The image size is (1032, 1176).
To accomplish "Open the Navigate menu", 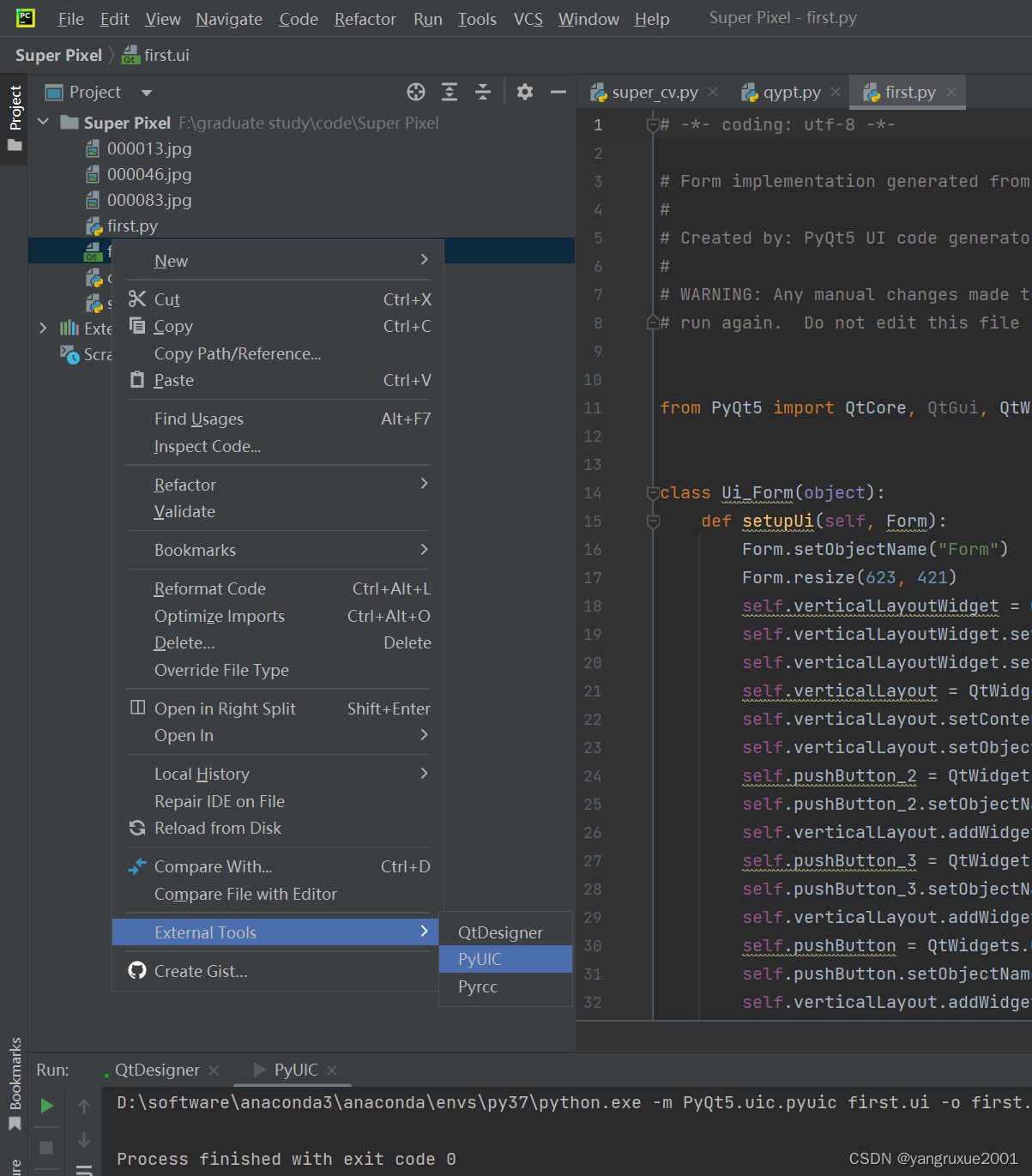I will (x=229, y=19).
